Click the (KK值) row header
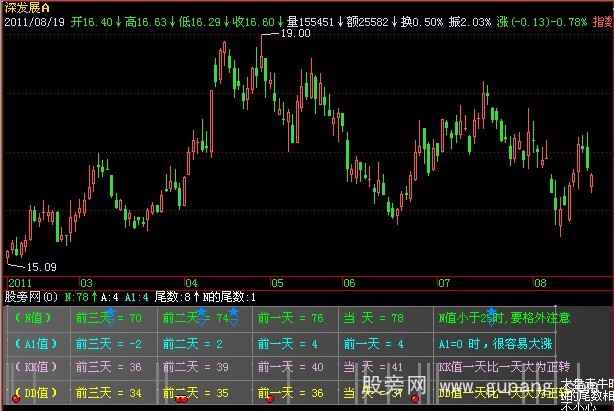 coord(36,367)
